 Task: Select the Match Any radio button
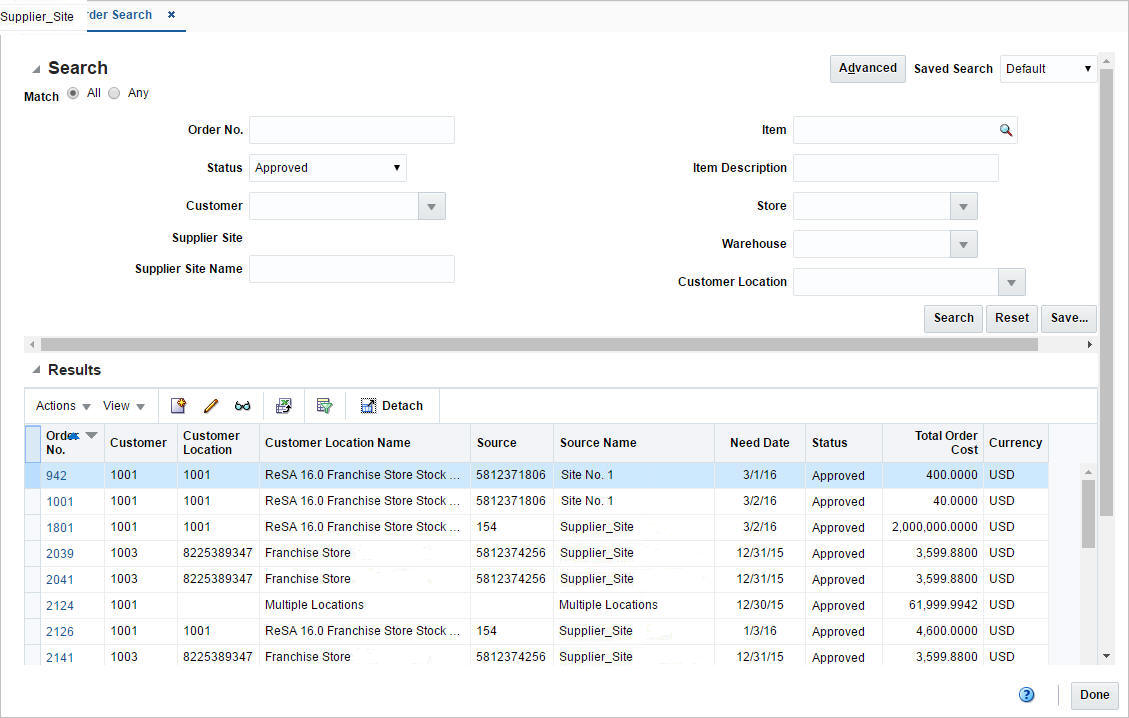click(x=113, y=92)
